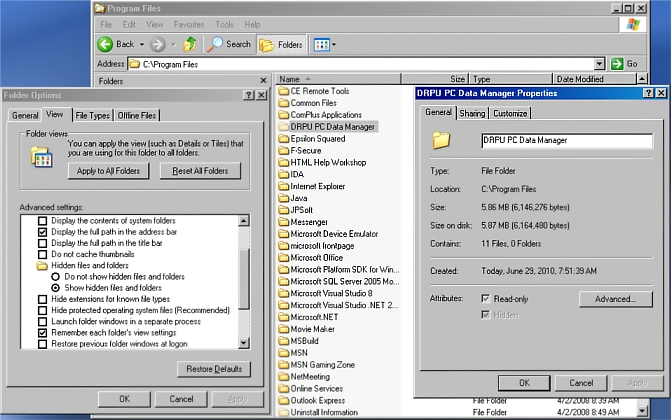The image size is (671, 420).
Task: Select the DRPU PC Data Manager folder icon
Action: coord(283,127)
